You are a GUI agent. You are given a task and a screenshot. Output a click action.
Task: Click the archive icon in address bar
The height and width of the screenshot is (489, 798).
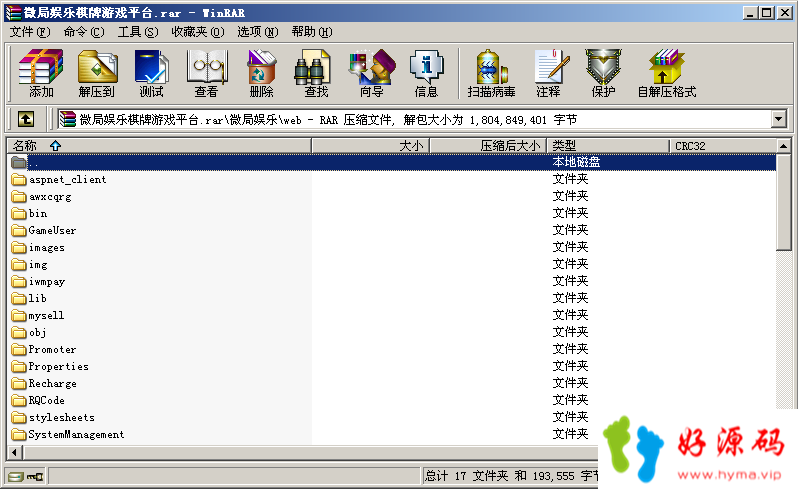tap(67, 120)
